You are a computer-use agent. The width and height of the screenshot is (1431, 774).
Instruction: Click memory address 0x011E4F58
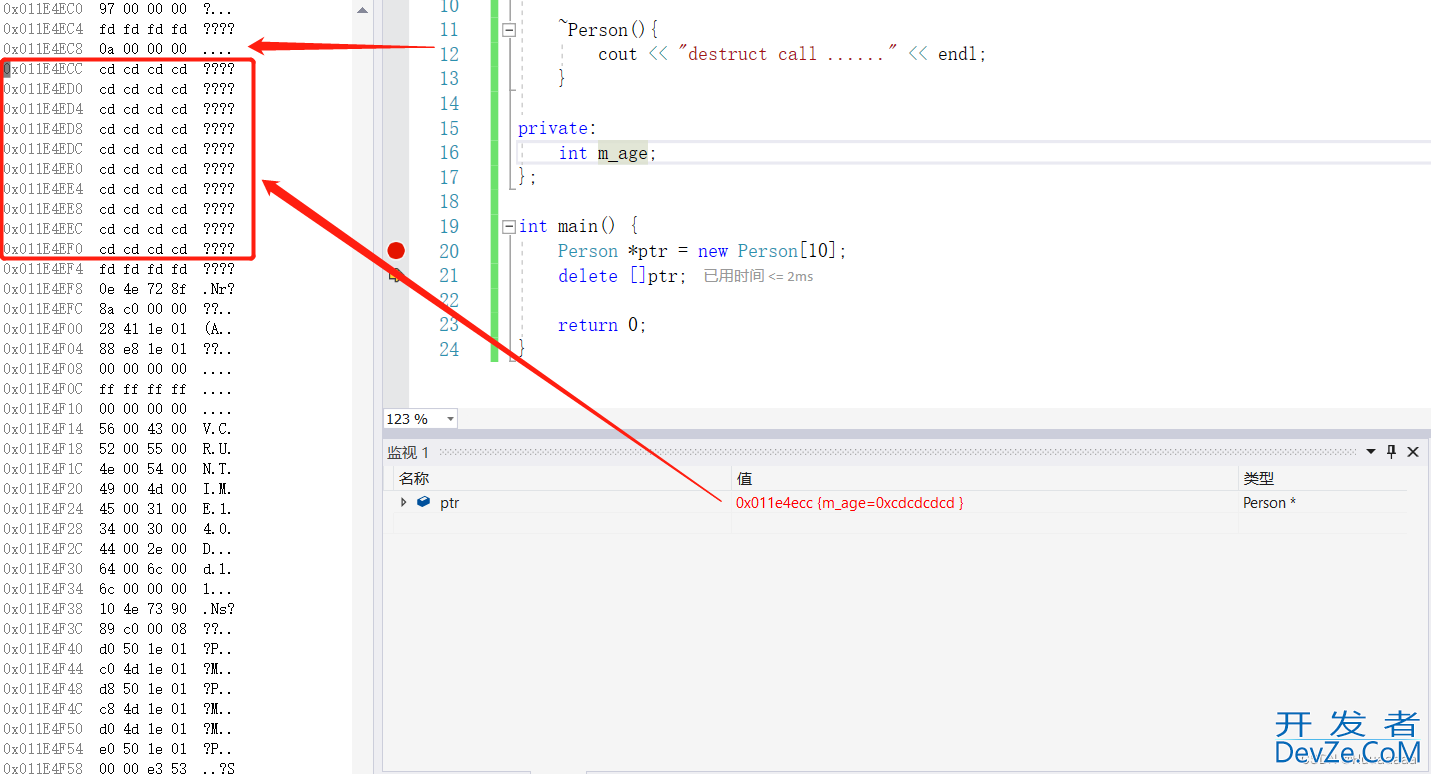[43, 768]
